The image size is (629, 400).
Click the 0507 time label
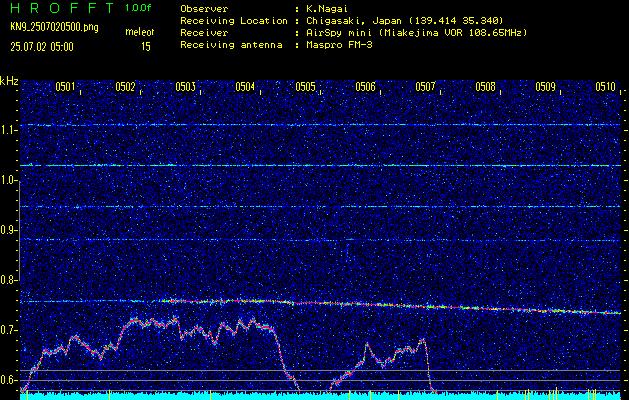(x=425, y=87)
